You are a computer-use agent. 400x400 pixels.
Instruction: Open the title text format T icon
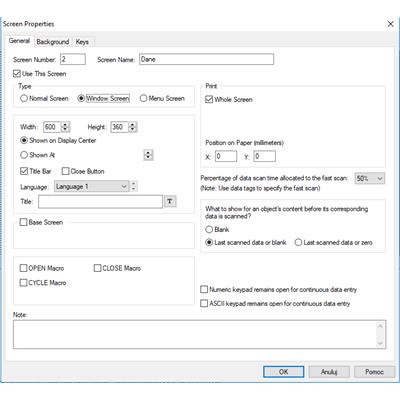pyautogui.click(x=170, y=201)
